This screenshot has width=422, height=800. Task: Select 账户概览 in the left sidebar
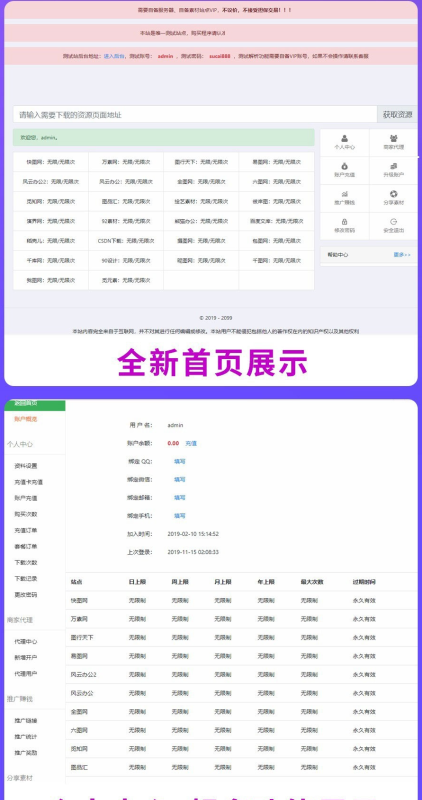coord(26,419)
